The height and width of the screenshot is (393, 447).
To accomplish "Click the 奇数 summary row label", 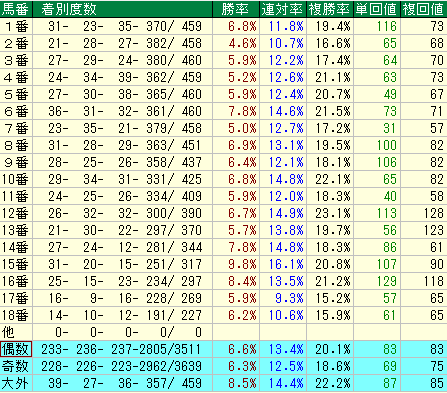I will [x=16, y=366].
